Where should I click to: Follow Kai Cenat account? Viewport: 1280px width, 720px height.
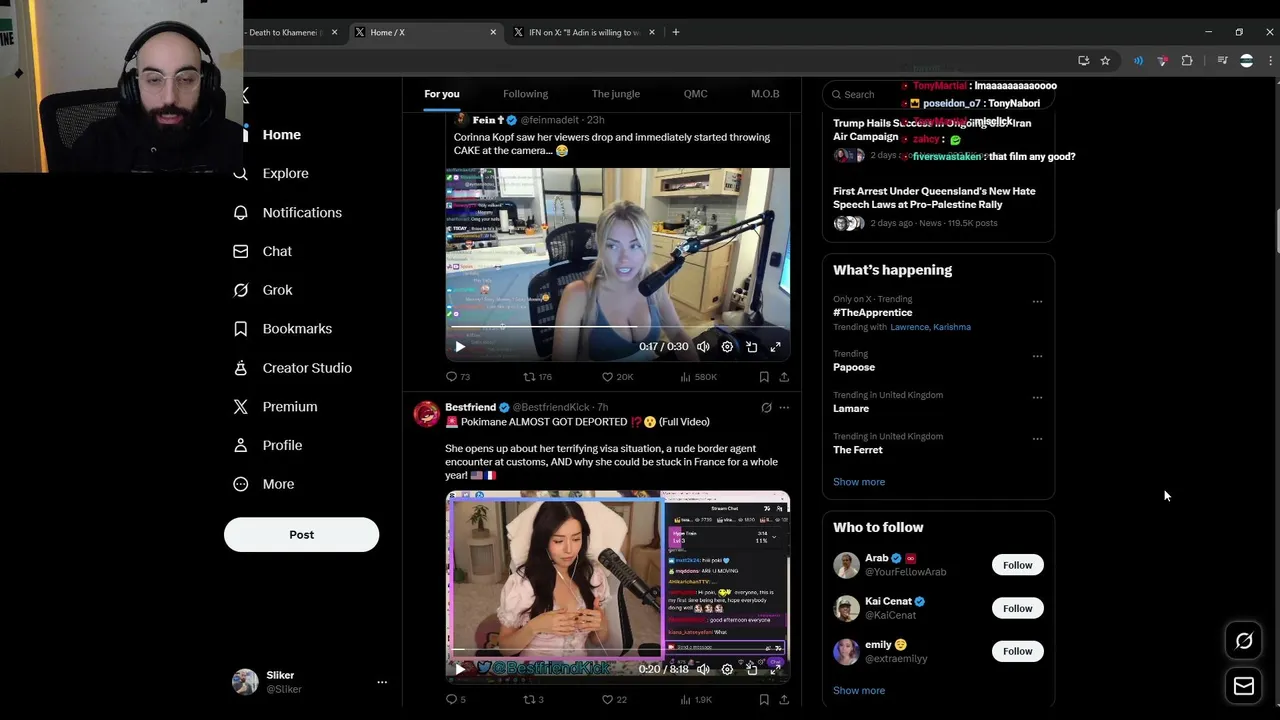(x=1017, y=608)
